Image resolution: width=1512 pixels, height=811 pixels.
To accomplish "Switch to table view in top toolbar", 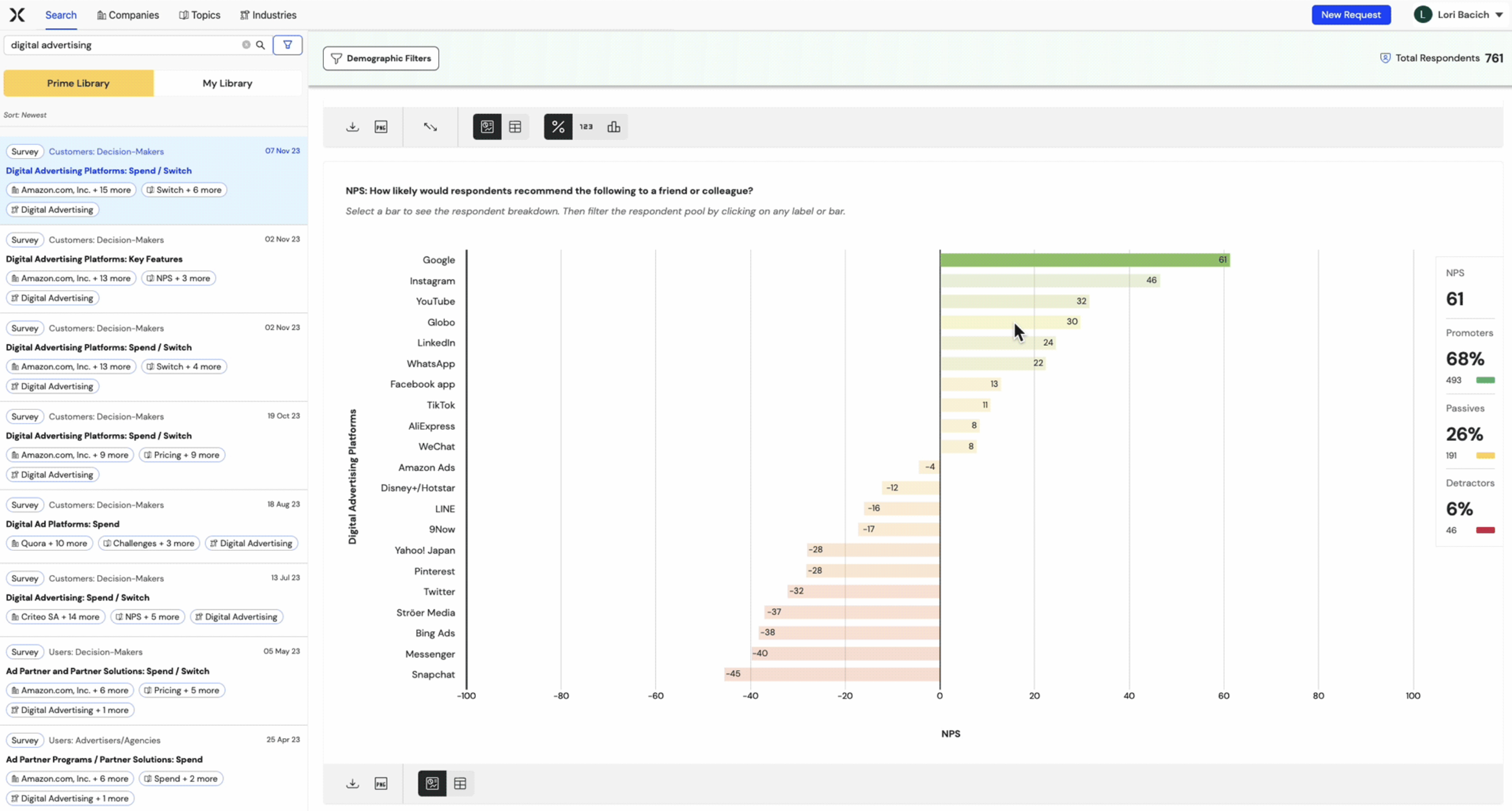I will pyautogui.click(x=514, y=127).
